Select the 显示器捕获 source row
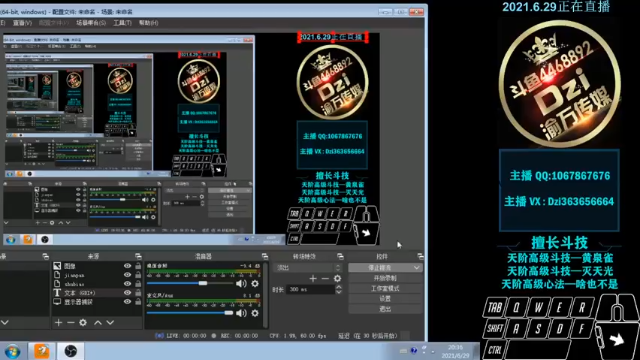The height and width of the screenshot is (360, 640). point(97,302)
